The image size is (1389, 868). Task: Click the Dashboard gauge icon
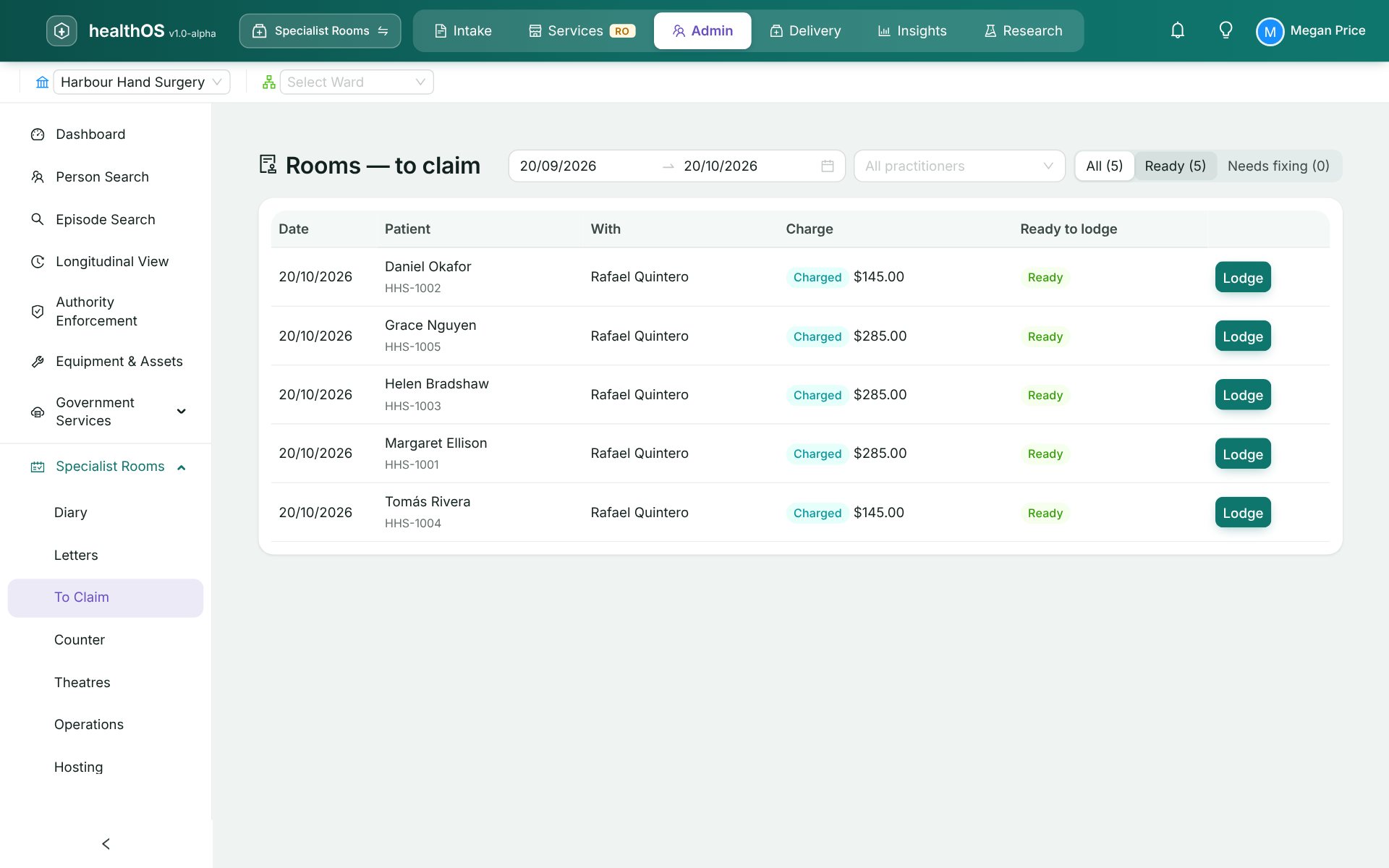click(x=38, y=135)
